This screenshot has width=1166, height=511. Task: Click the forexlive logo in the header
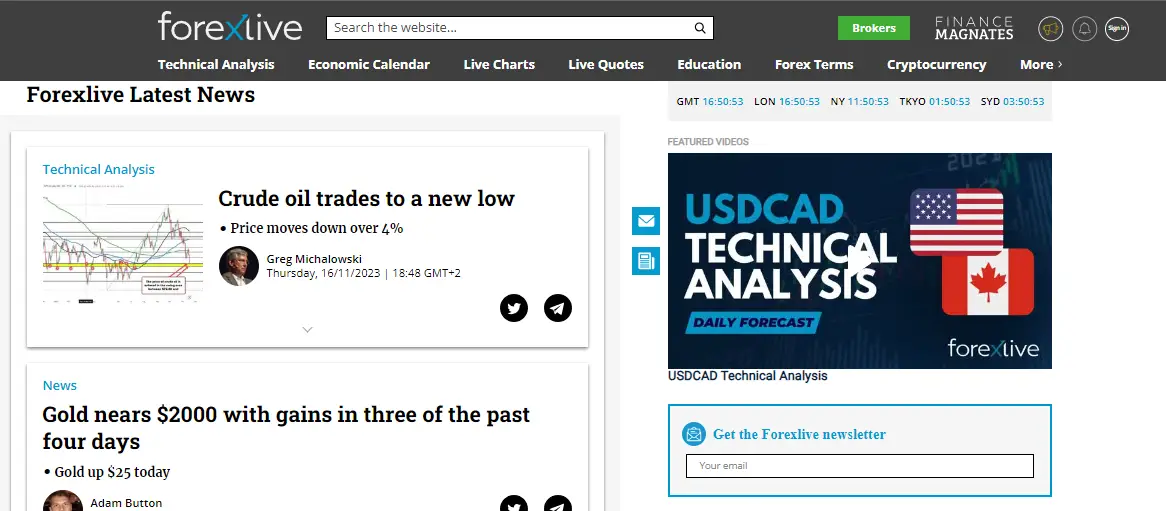(230, 26)
